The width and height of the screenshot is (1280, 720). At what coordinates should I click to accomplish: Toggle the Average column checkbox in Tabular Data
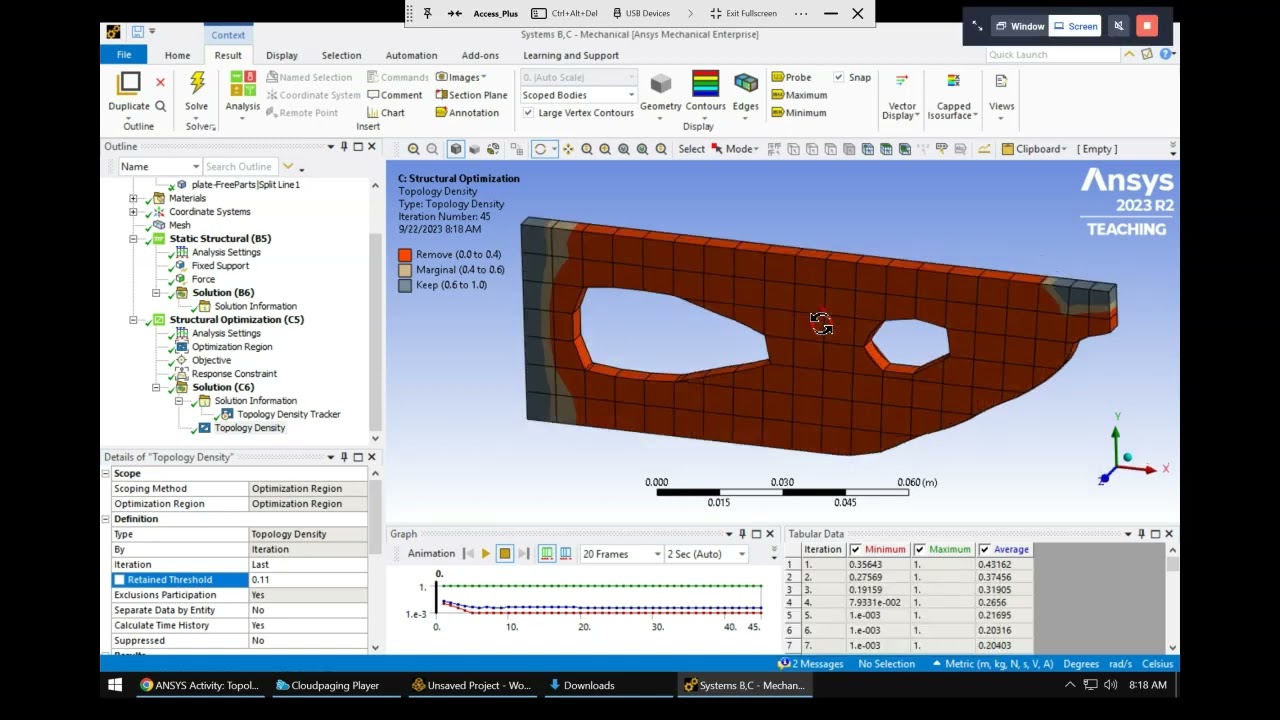(985, 549)
